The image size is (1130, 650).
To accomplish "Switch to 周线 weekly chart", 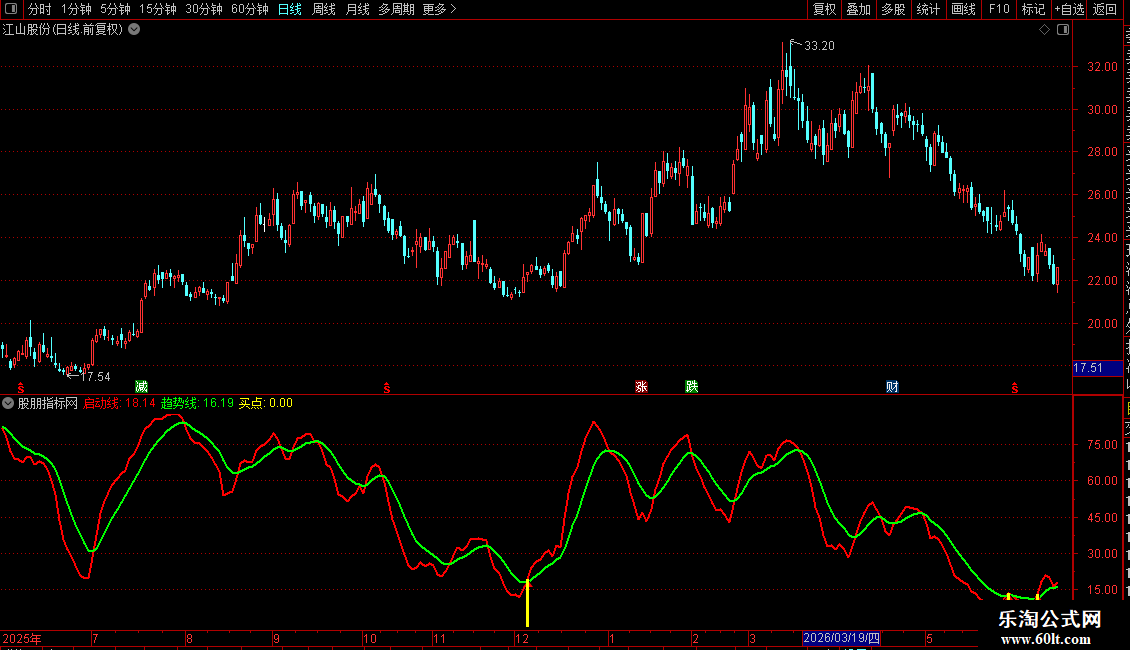I will click(324, 9).
